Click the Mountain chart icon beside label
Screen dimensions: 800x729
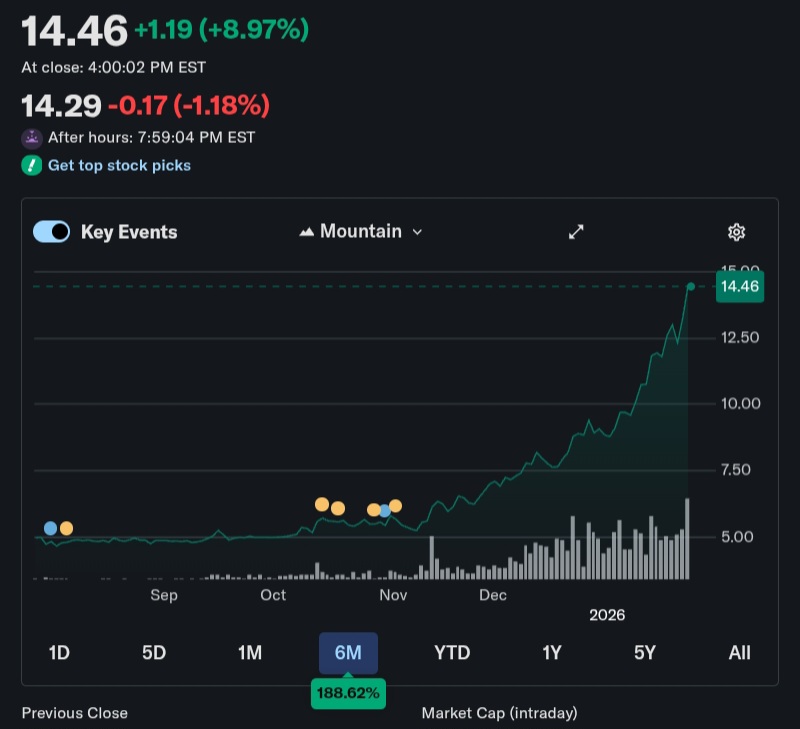point(307,232)
